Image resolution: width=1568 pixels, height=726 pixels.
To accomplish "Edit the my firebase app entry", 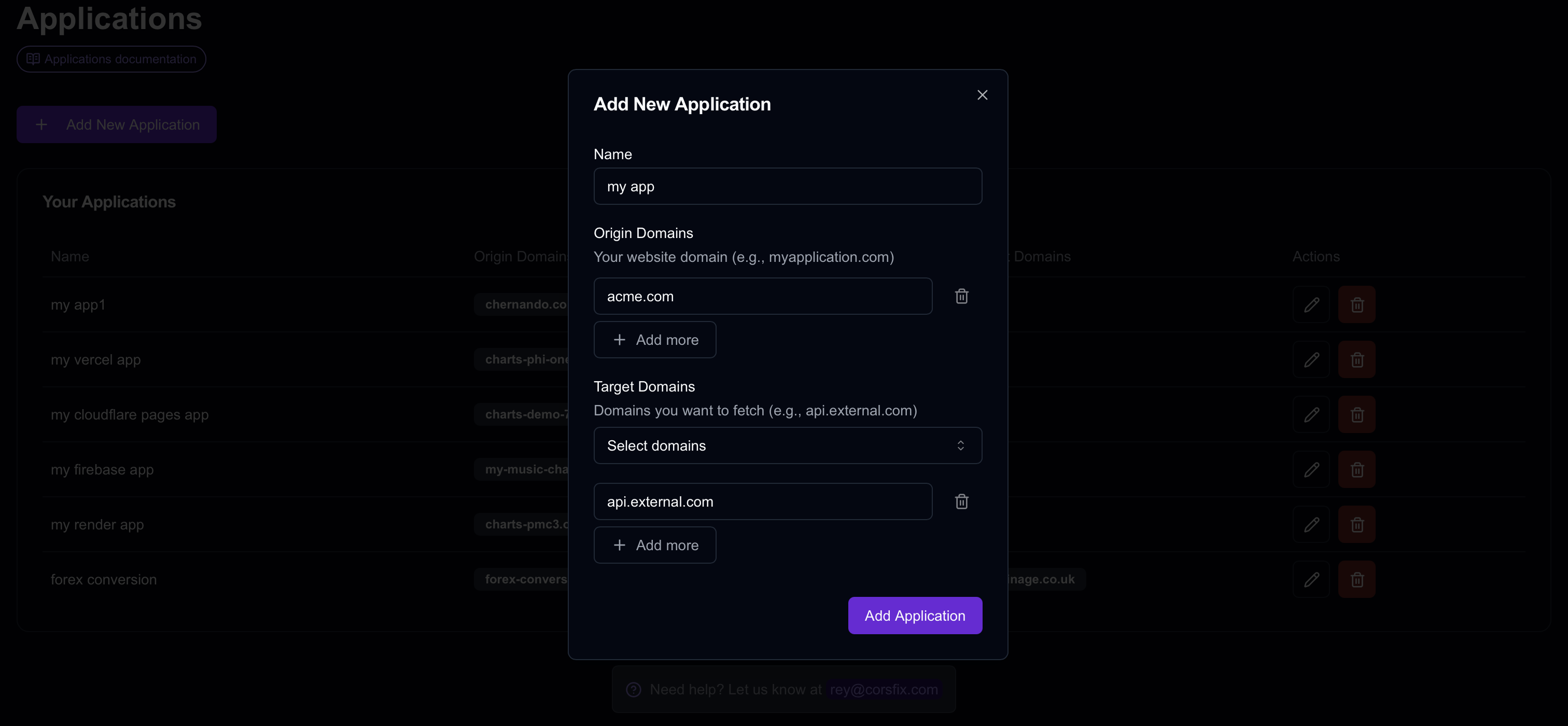I will (1311, 469).
